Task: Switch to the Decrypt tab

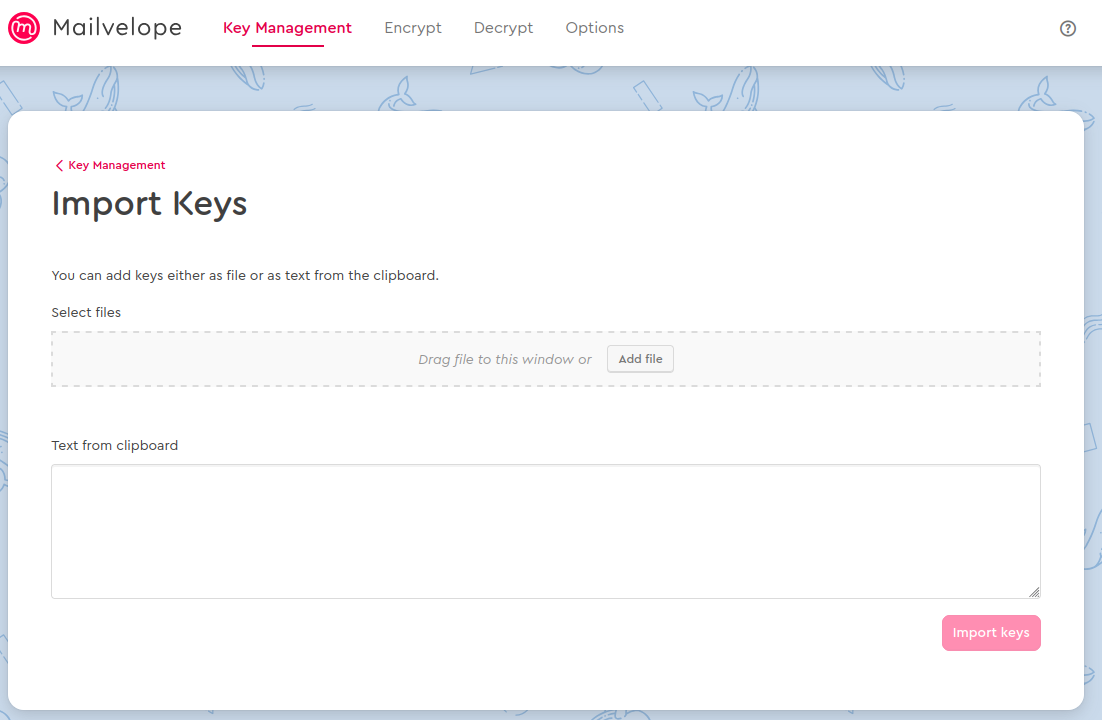Action: (x=503, y=28)
